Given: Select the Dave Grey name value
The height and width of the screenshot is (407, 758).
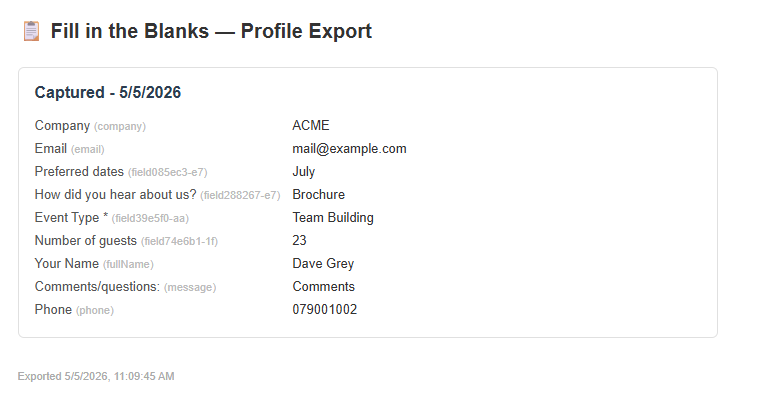Looking at the screenshot, I should pyautogui.click(x=323, y=263).
